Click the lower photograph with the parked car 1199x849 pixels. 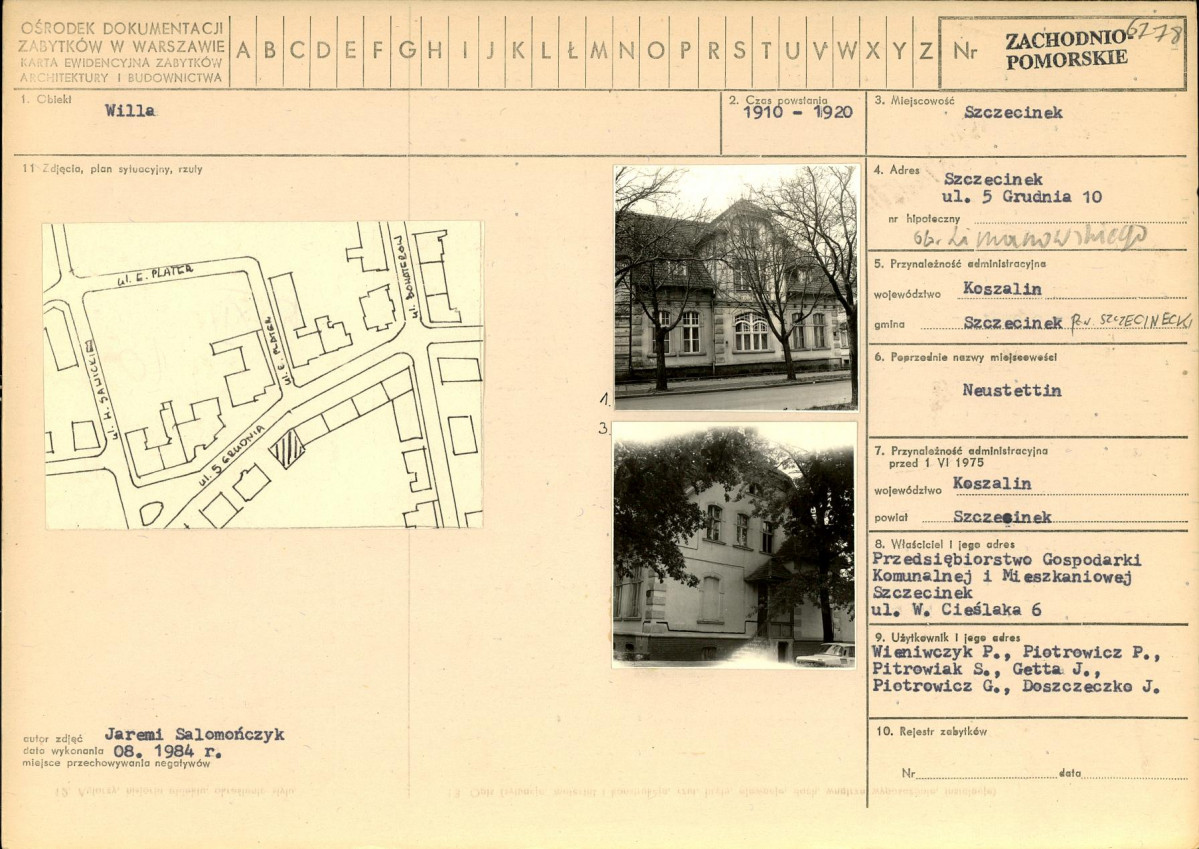pyautogui.click(x=734, y=545)
